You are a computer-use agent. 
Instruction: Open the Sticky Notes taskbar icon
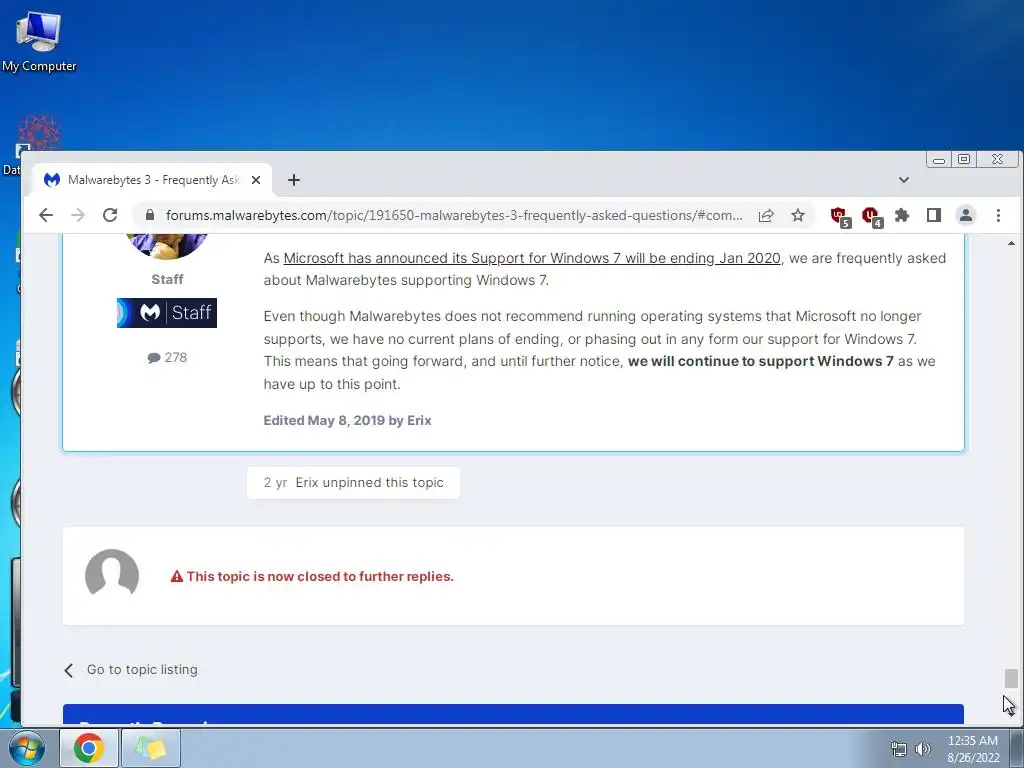click(x=151, y=748)
